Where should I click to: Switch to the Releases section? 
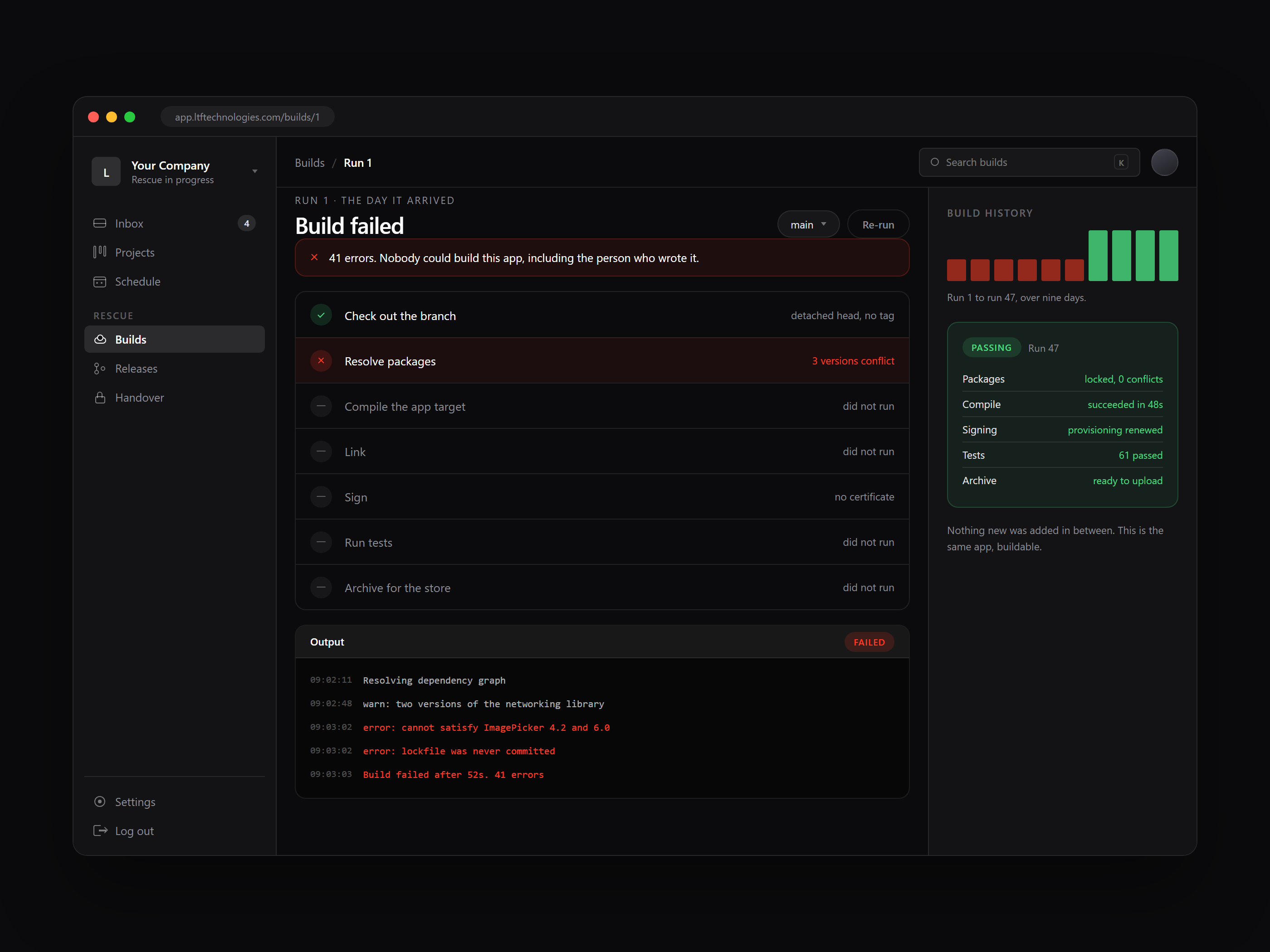(x=175, y=369)
